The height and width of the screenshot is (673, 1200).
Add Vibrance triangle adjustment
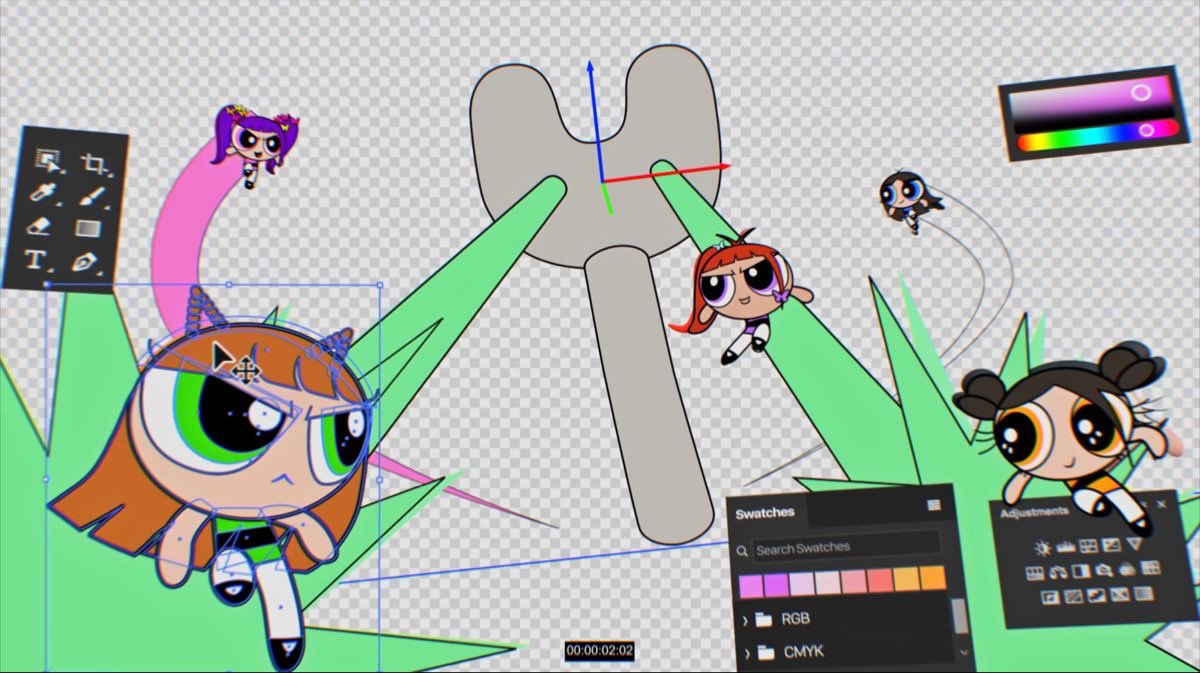pyautogui.click(x=1134, y=543)
